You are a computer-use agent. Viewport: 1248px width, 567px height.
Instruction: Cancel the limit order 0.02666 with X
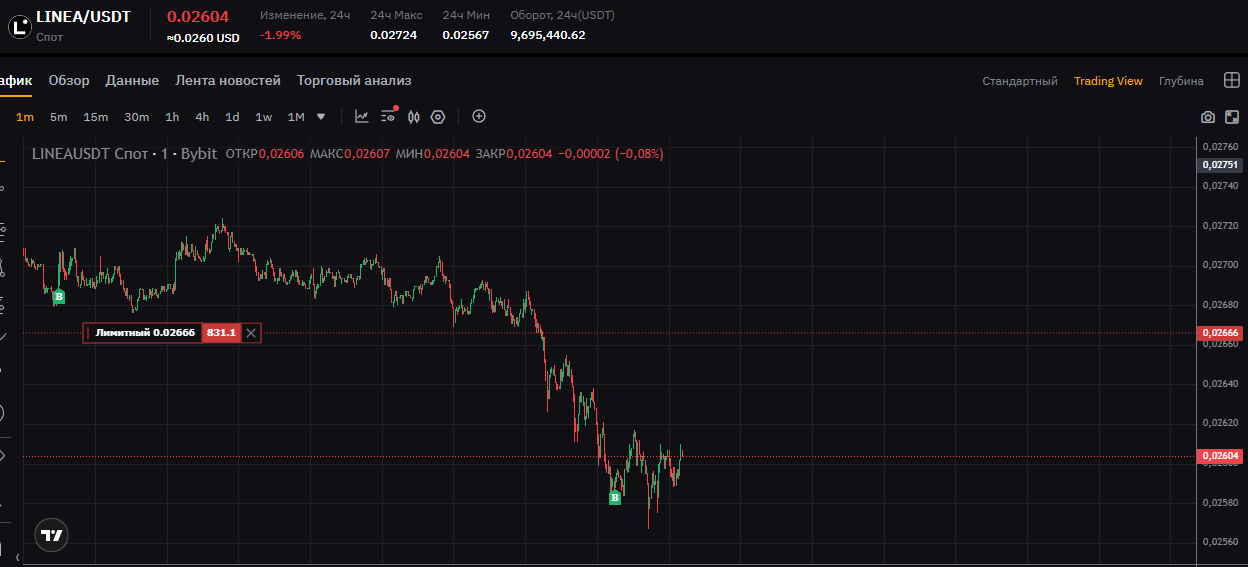(251, 333)
